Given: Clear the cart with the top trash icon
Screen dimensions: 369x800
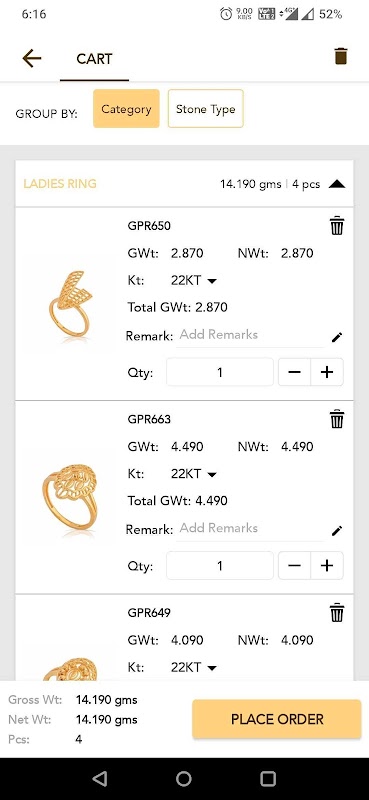Looking at the screenshot, I should (x=340, y=56).
